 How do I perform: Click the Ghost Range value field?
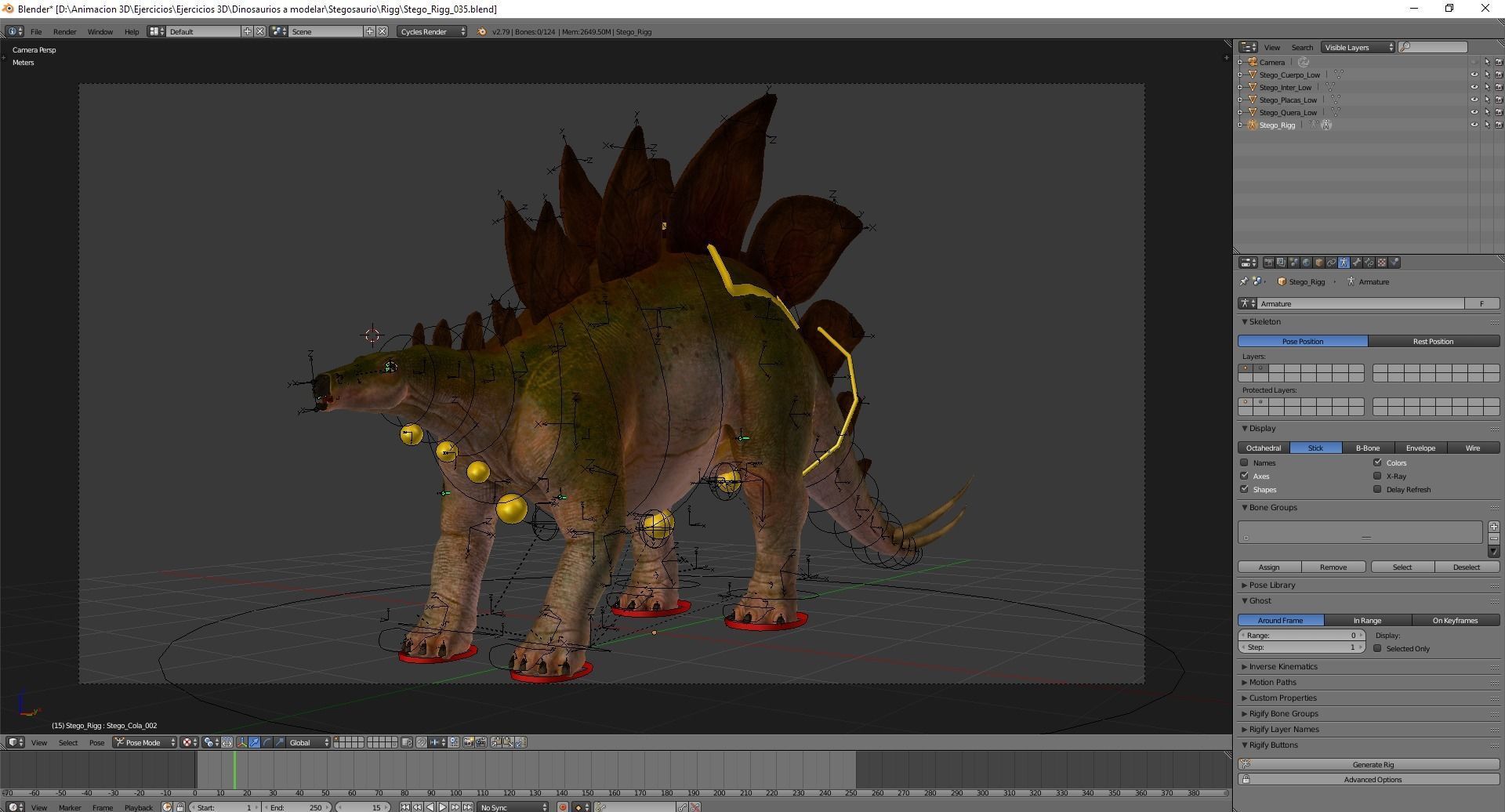1301,636
